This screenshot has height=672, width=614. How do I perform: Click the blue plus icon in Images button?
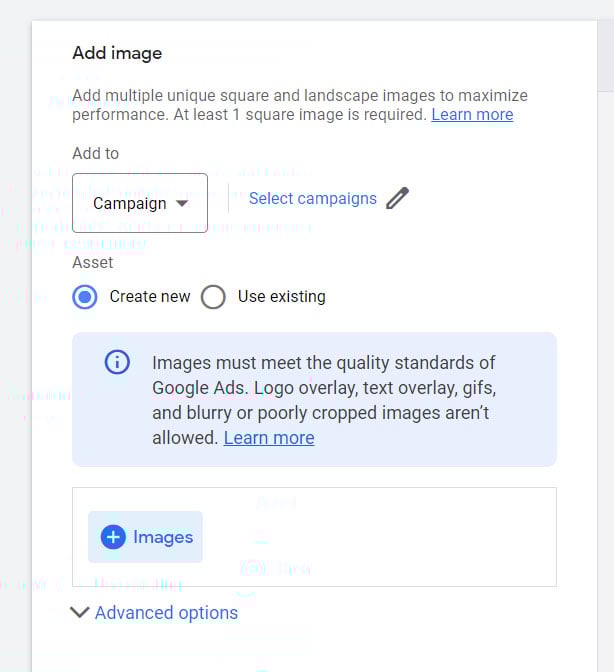click(114, 537)
